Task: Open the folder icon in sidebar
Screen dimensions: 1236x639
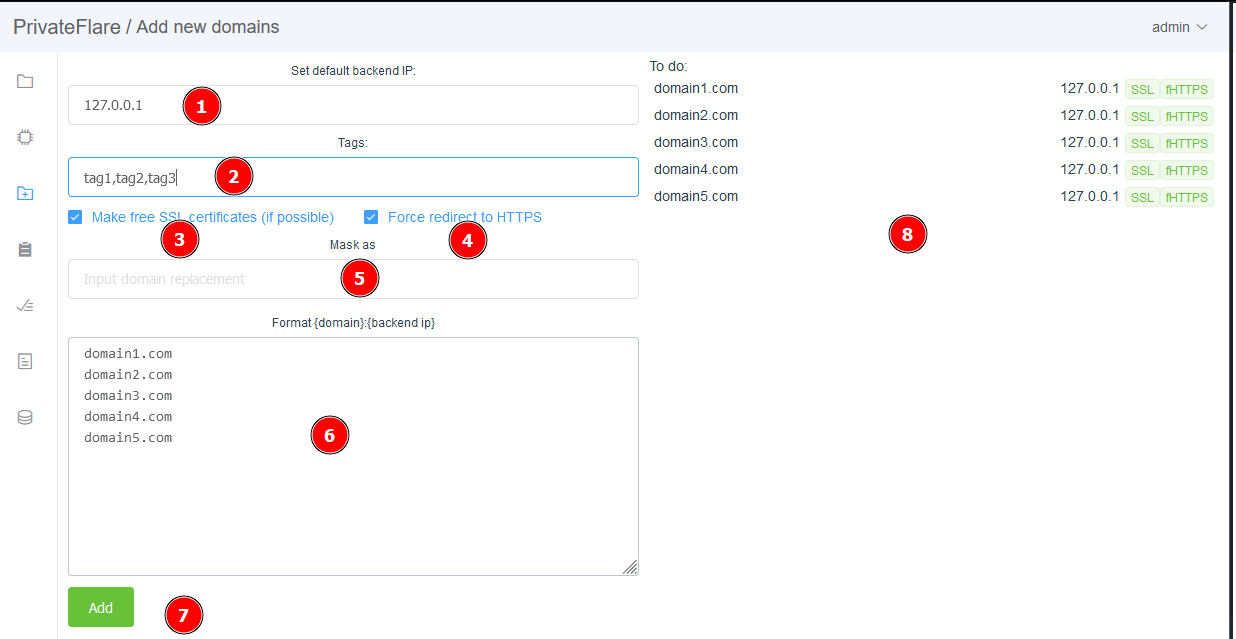Action: pyautogui.click(x=25, y=81)
